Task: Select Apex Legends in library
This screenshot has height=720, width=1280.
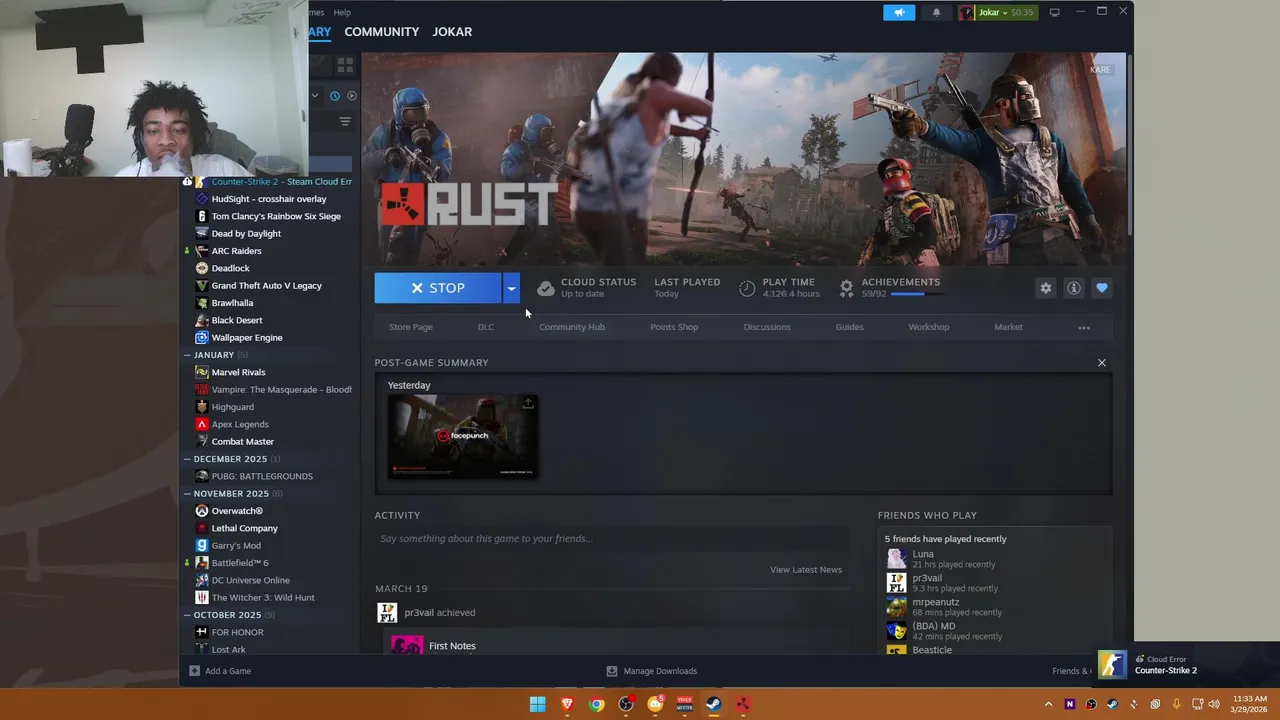Action: point(240,424)
